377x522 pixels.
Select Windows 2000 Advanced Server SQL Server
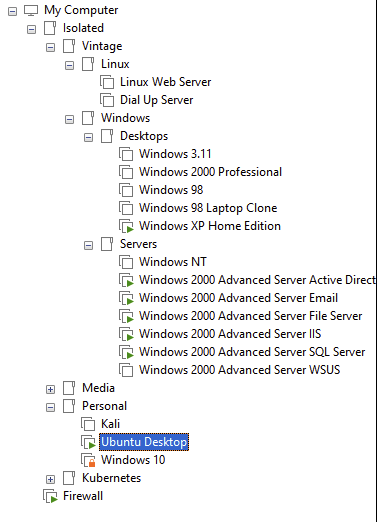[x=252, y=352]
